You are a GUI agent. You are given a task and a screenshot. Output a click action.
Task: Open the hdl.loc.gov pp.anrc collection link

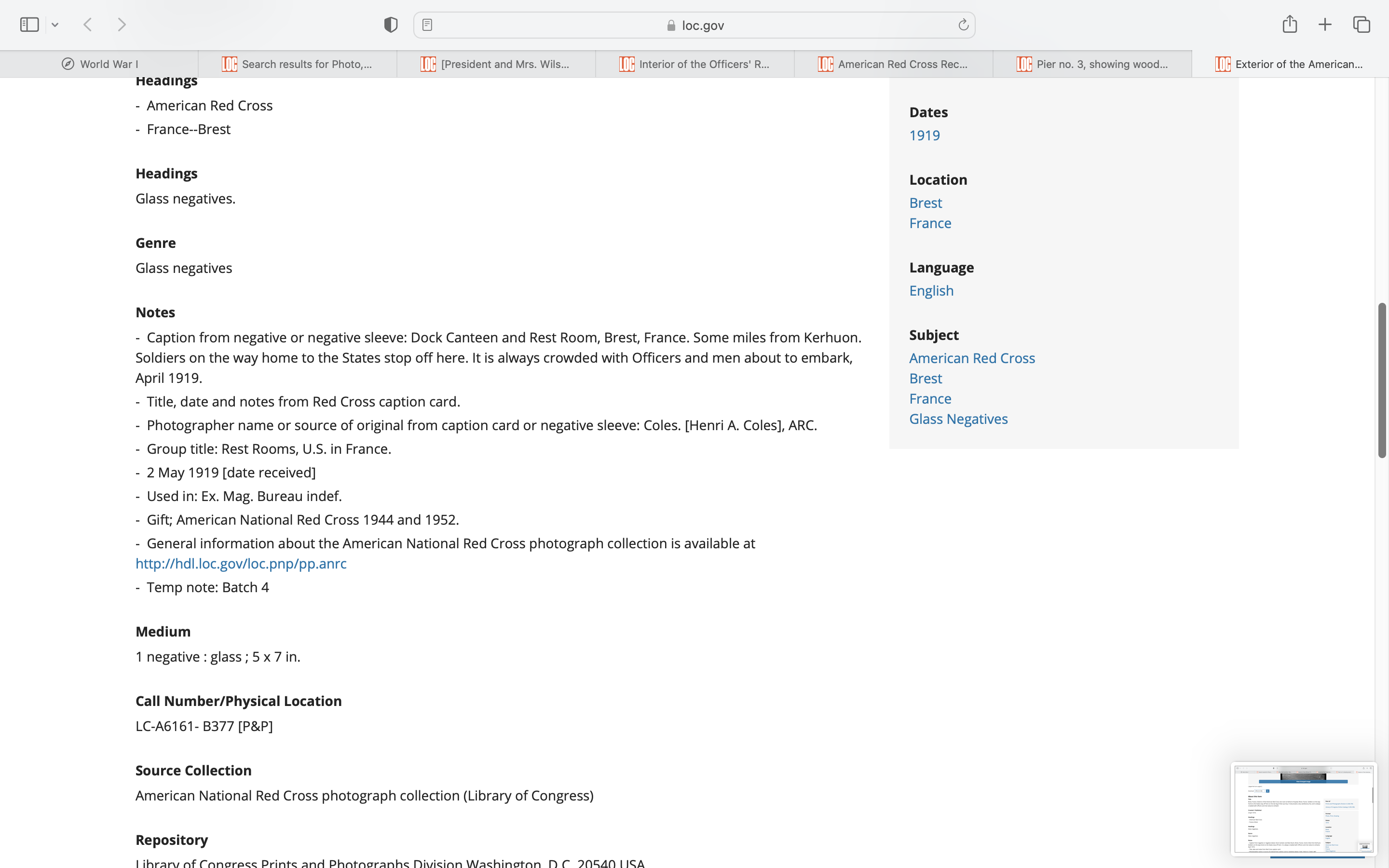point(241,564)
